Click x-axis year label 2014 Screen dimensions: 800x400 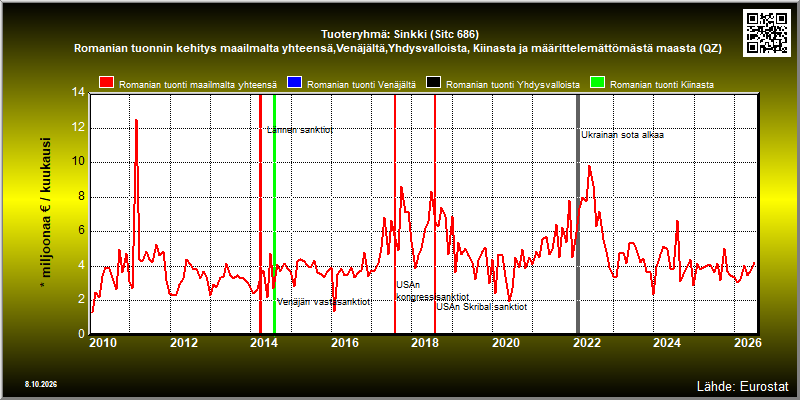point(264,342)
